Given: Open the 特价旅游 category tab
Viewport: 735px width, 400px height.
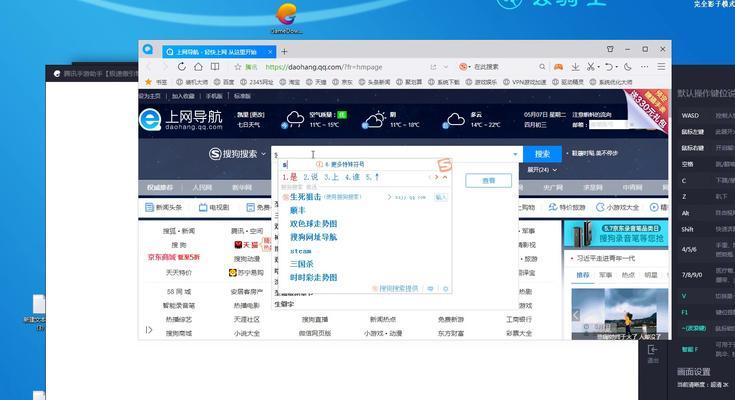Looking at the screenshot, I should click(567, 207).
